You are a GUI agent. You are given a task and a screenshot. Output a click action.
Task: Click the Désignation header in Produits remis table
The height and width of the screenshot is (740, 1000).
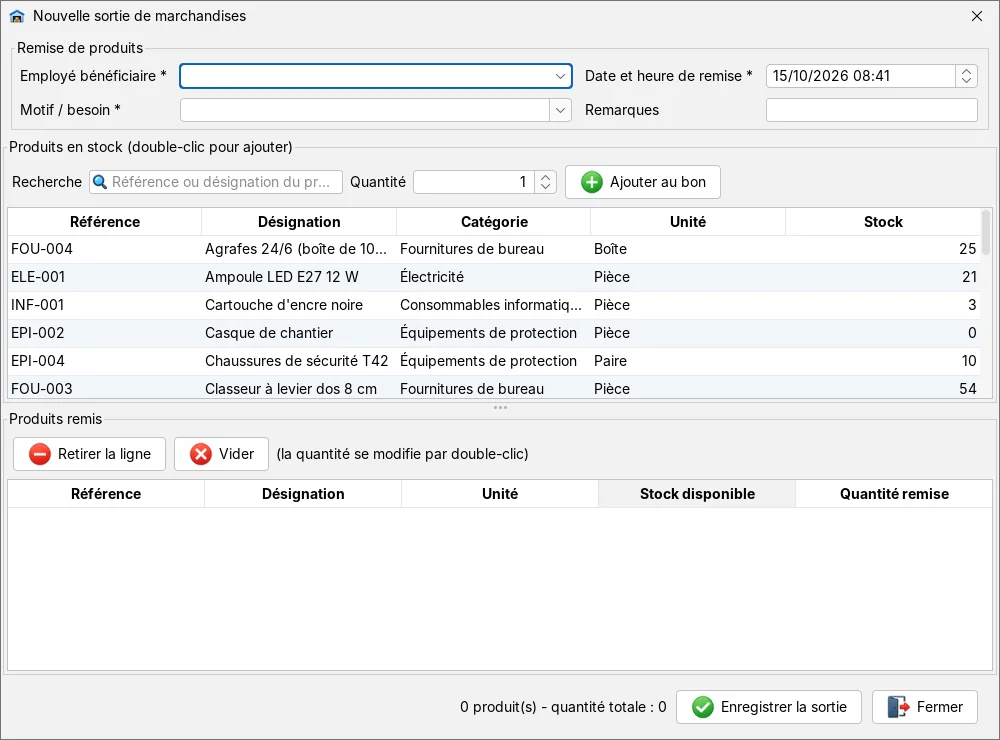303,494
